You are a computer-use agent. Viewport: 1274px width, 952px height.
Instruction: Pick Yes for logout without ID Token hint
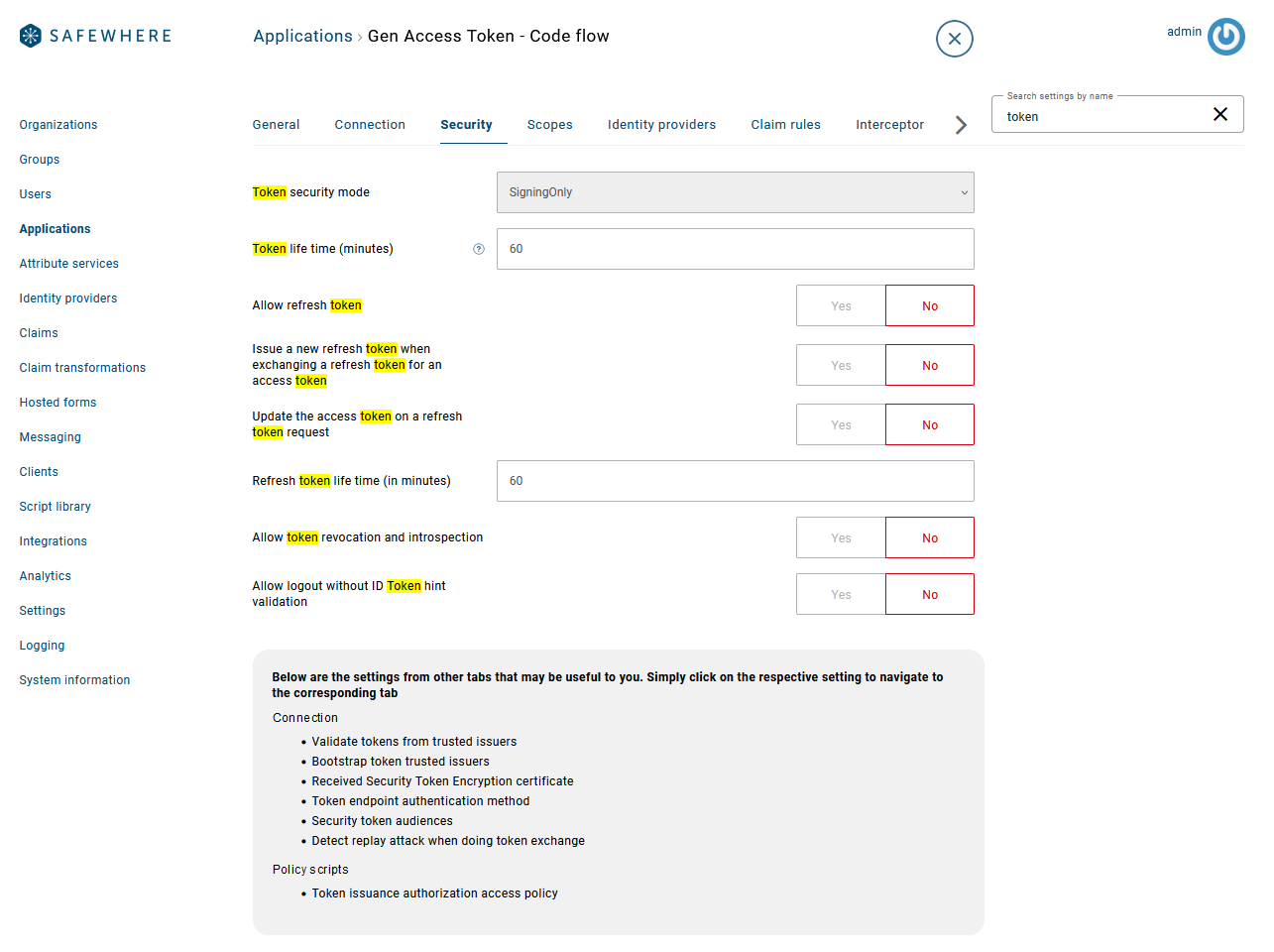[841, 594]
